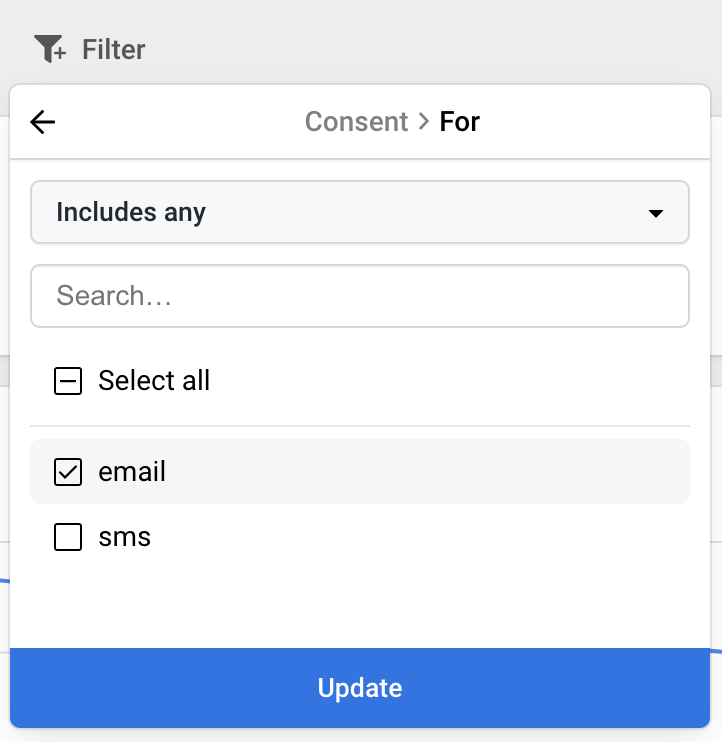Uncheck the email checkbox

point(68,472)
